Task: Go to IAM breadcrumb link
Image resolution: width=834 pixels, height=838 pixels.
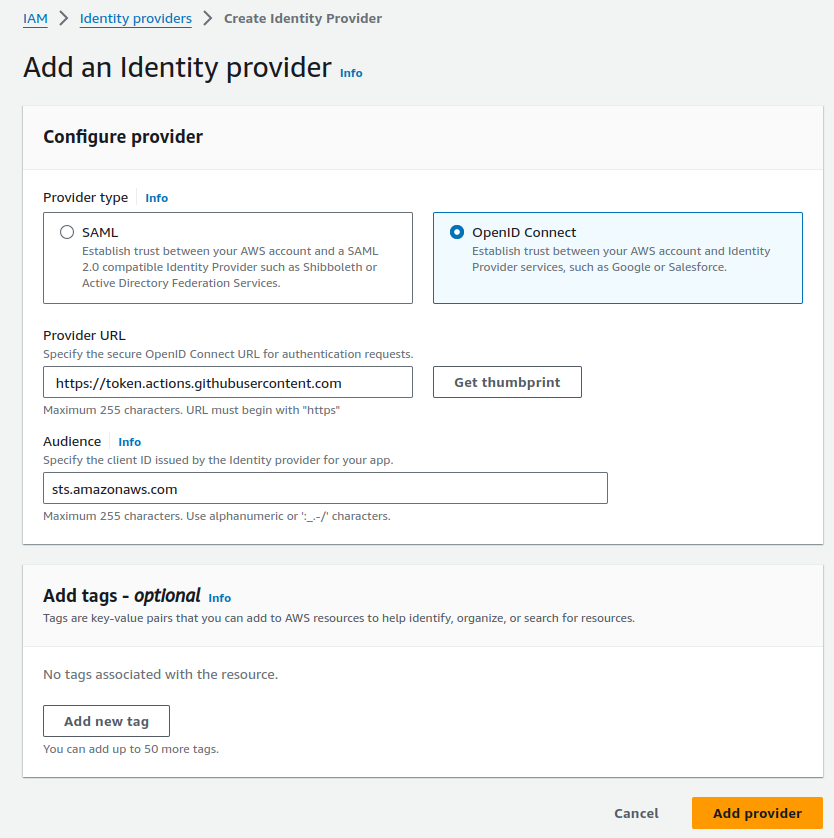Action: 35,18
